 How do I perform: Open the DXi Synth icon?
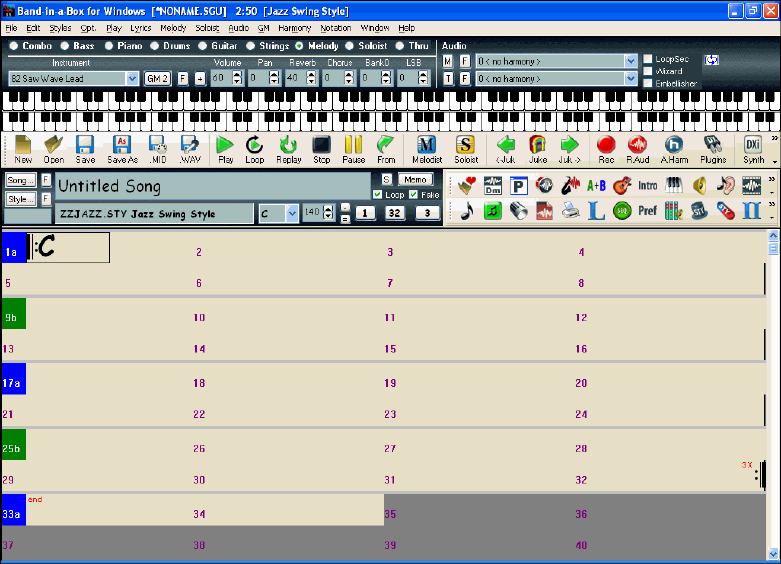pos(753,149)
